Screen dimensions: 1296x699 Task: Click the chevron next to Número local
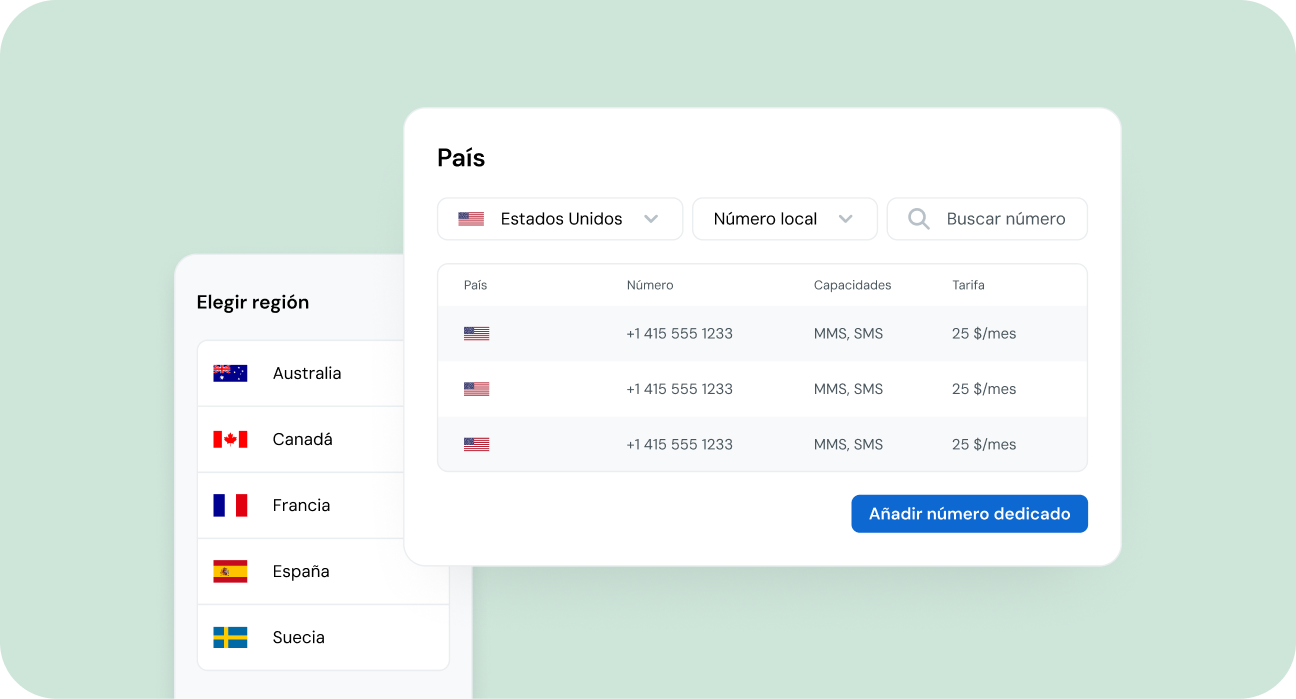(x=846, y=219)
